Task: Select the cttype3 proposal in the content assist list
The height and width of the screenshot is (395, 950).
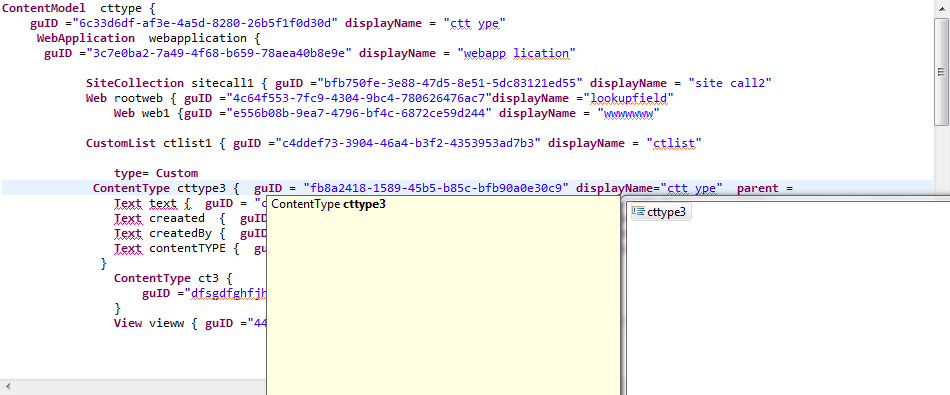Action: coord(661,212)
